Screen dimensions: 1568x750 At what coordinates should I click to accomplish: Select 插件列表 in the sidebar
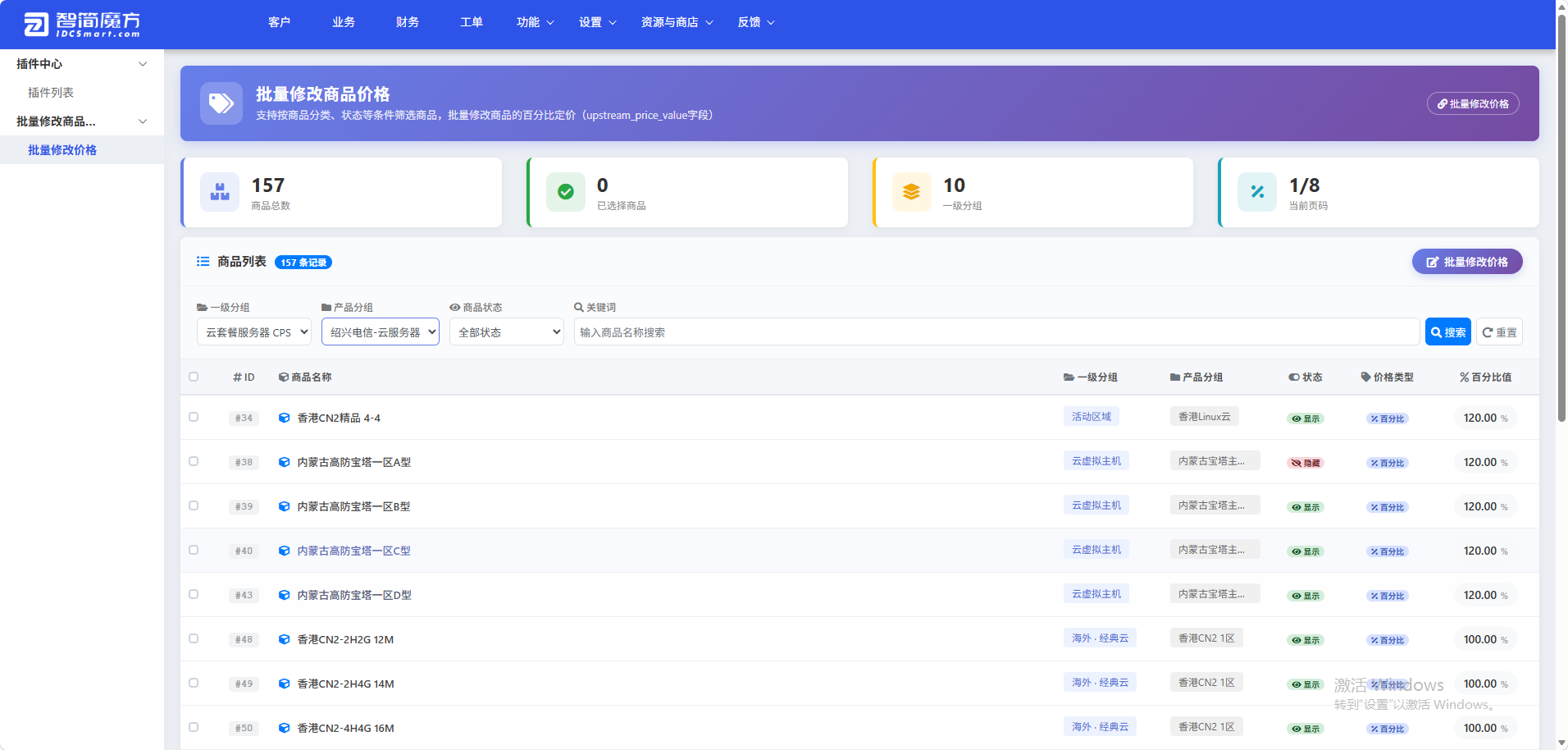click(51, 93)
